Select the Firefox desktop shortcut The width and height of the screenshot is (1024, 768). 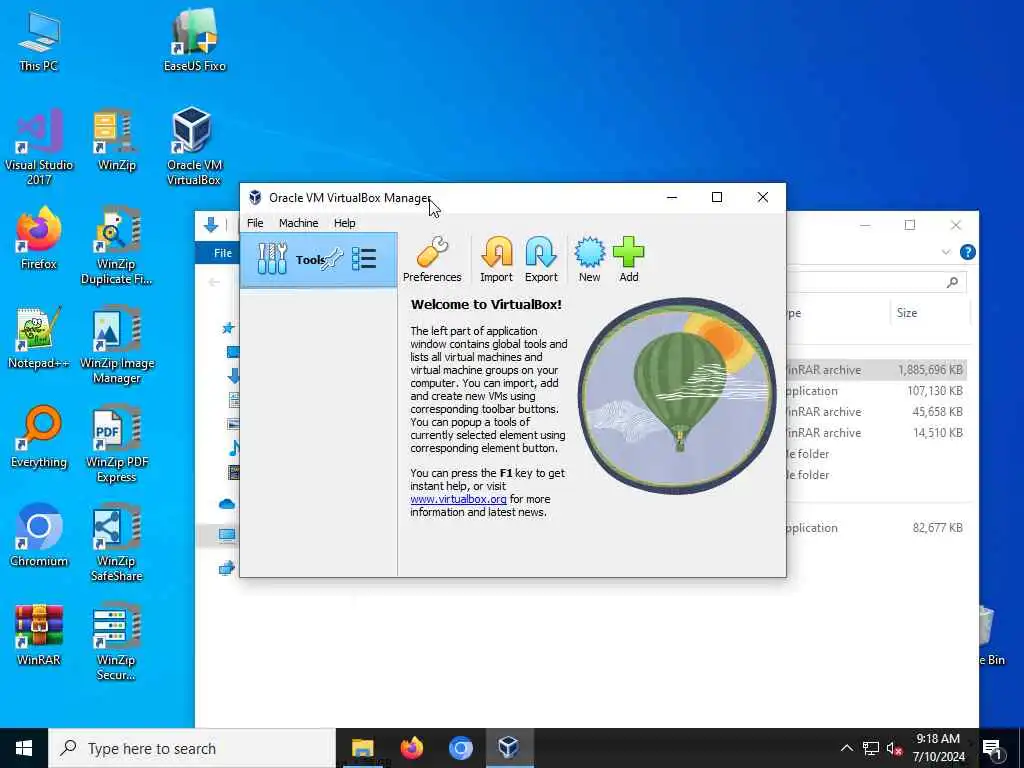39,238
